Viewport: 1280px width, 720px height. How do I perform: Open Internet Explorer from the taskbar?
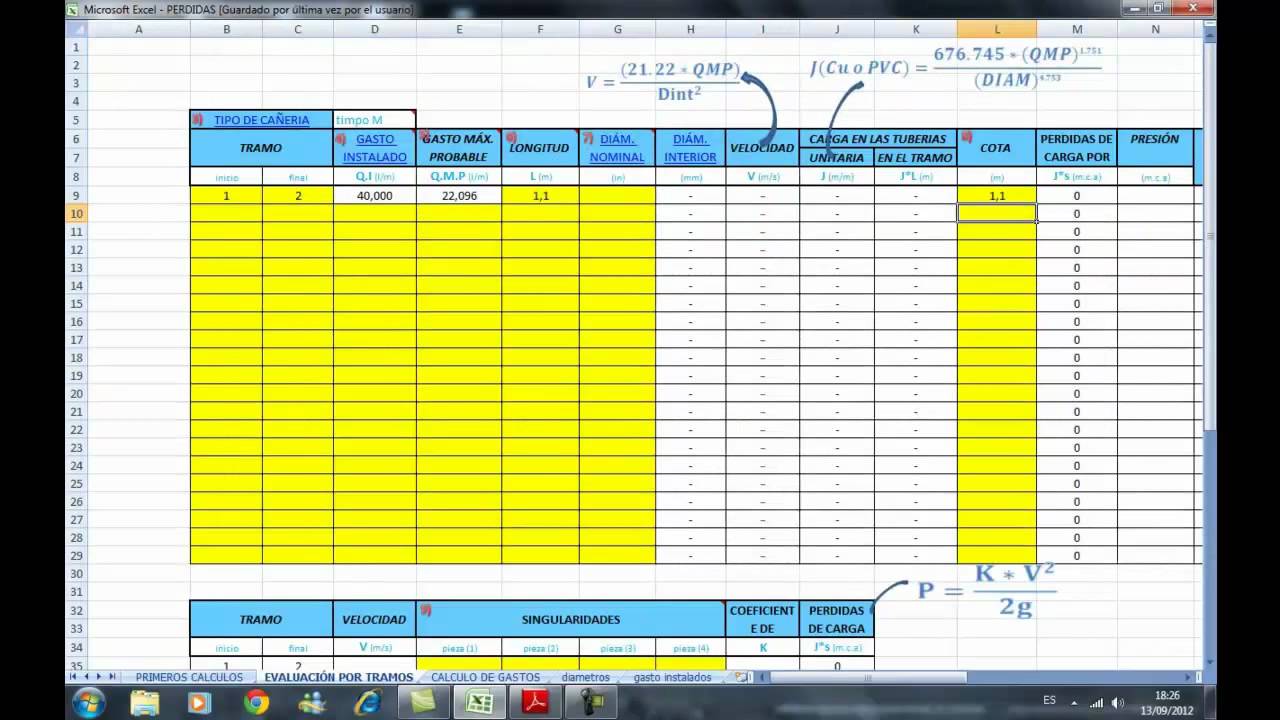367,703
